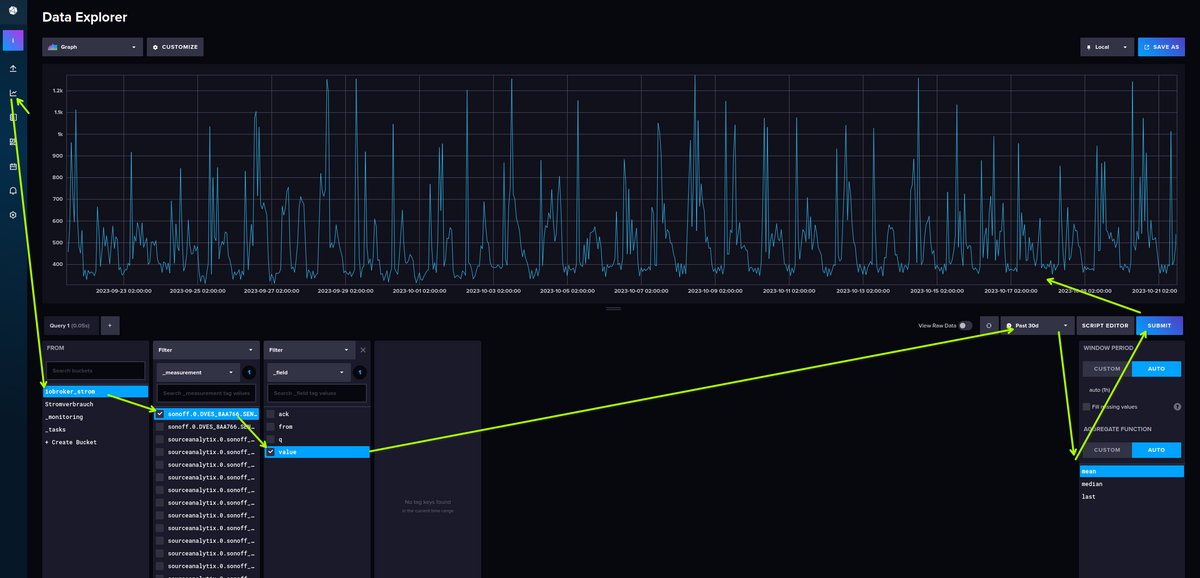The width and height of the screenshot is (1200, 578).
Task: Click the InfluxDB logo in sidebar
Action: (x=13, y=11)
